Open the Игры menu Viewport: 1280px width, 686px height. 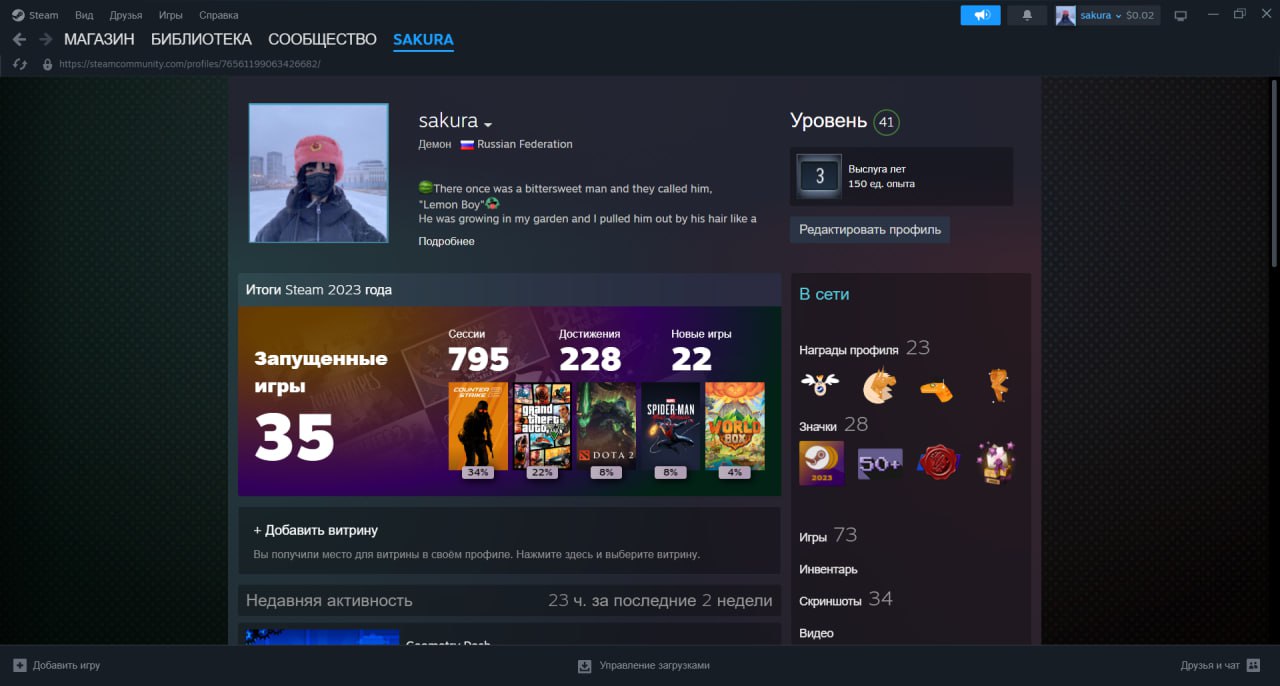(170, 15)
